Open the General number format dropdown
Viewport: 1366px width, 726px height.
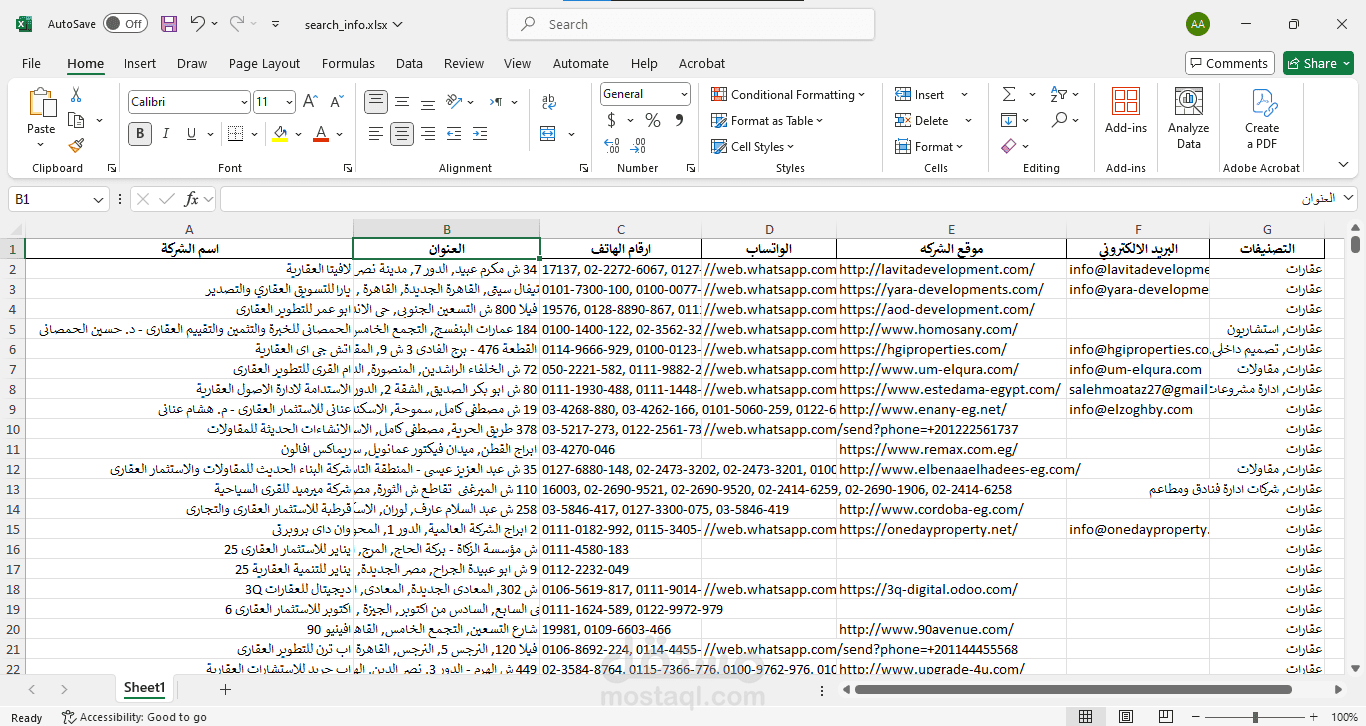click(684, 94)
